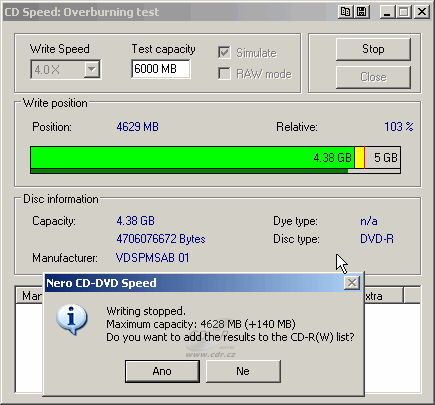The width and height of the screenshot is (435, 405).
Task: Minimize the Overburning test window
Action: (387, 12)
